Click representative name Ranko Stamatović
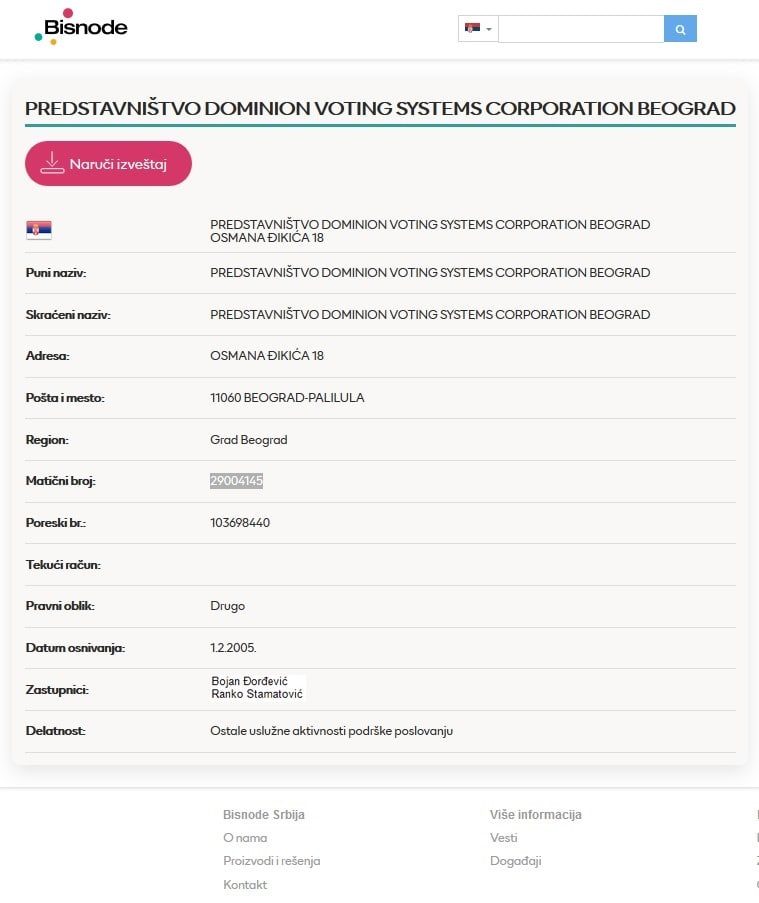The width and height of the screenshot is (759, 903). coord(257,694)
